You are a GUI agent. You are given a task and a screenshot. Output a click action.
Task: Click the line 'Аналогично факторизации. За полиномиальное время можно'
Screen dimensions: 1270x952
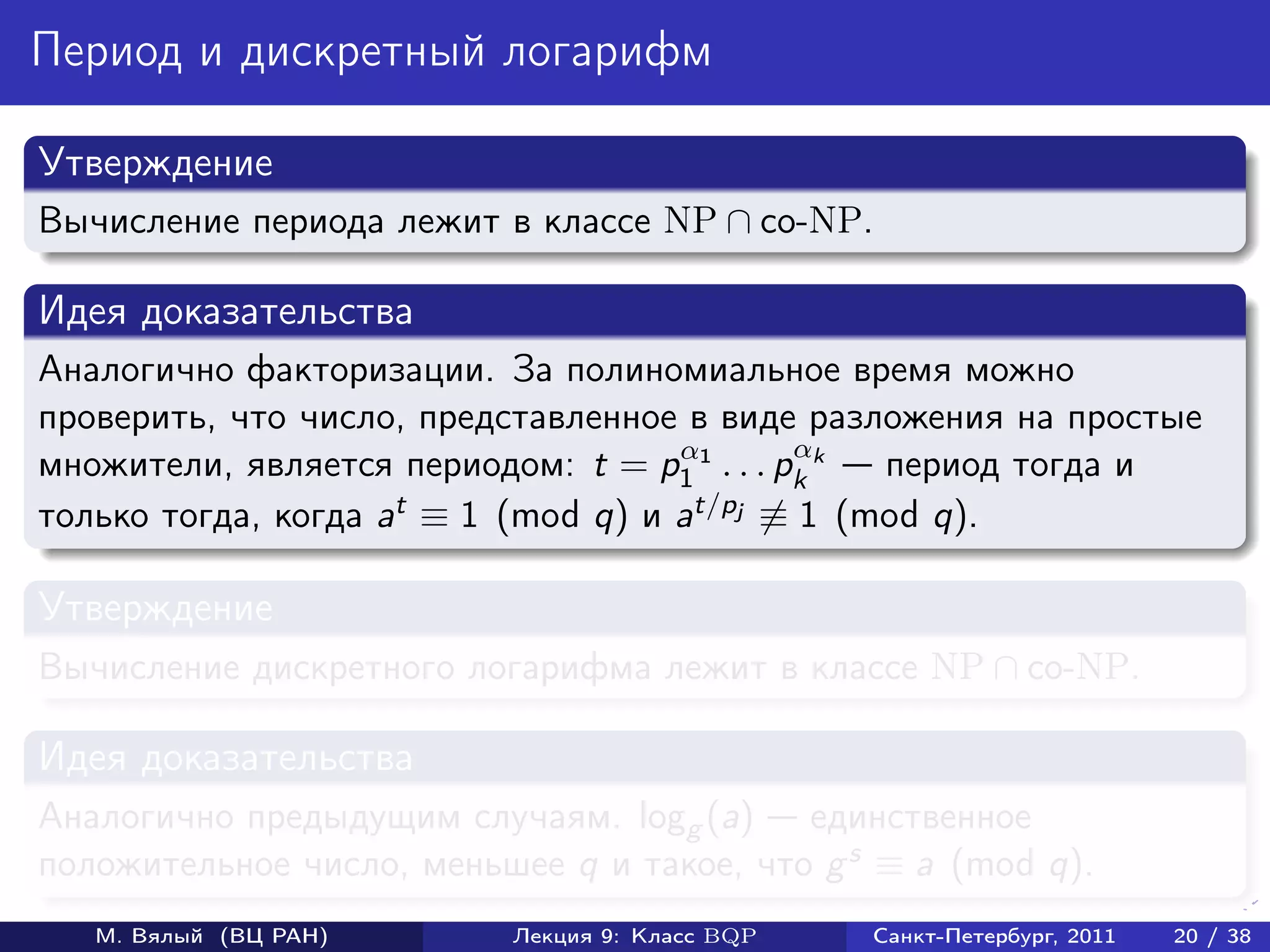[x=556, y=370]
